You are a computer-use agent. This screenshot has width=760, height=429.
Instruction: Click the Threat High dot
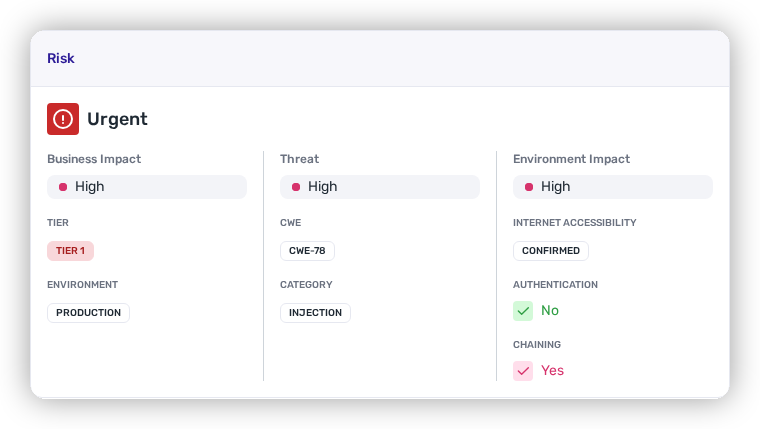pos(296,187)
